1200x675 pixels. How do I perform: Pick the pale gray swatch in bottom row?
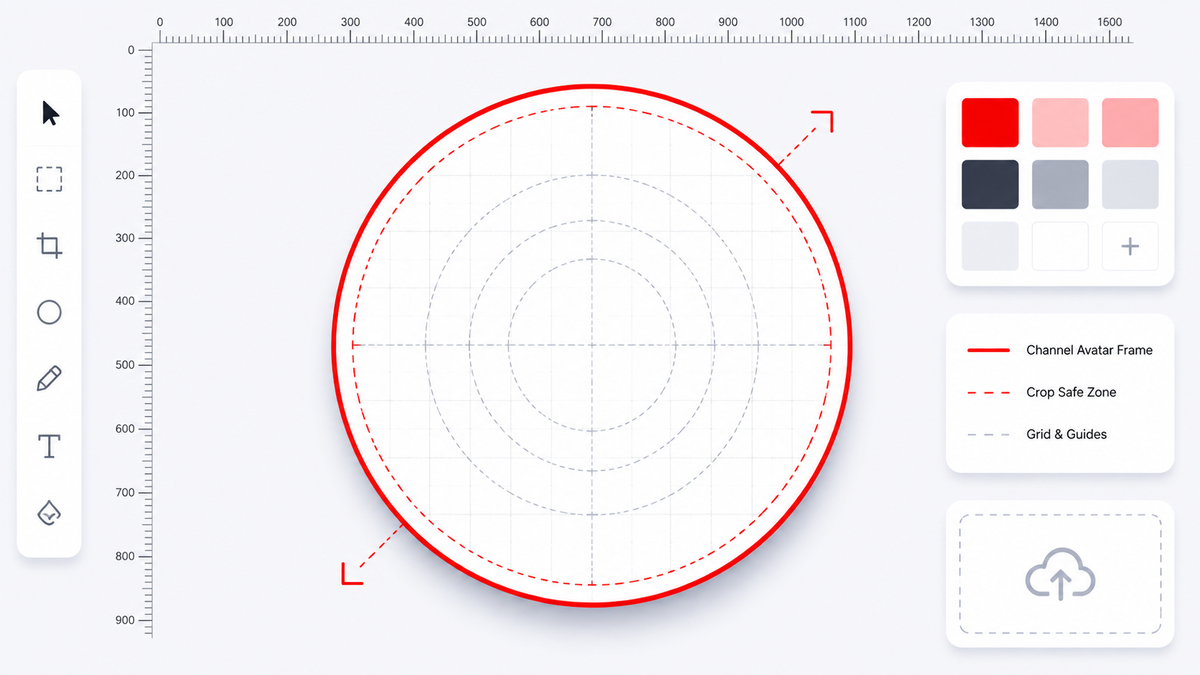[990, 246]
